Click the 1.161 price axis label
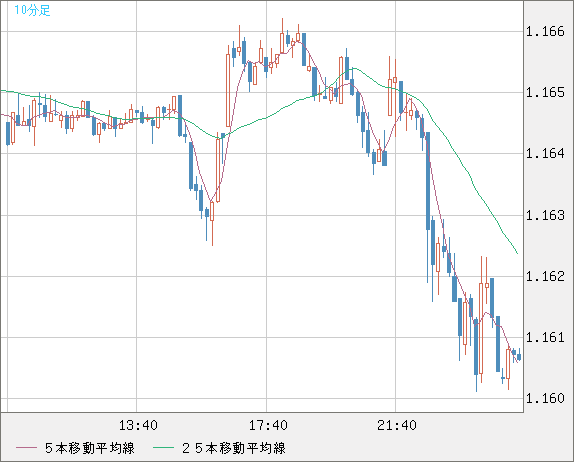 (545, 337)
